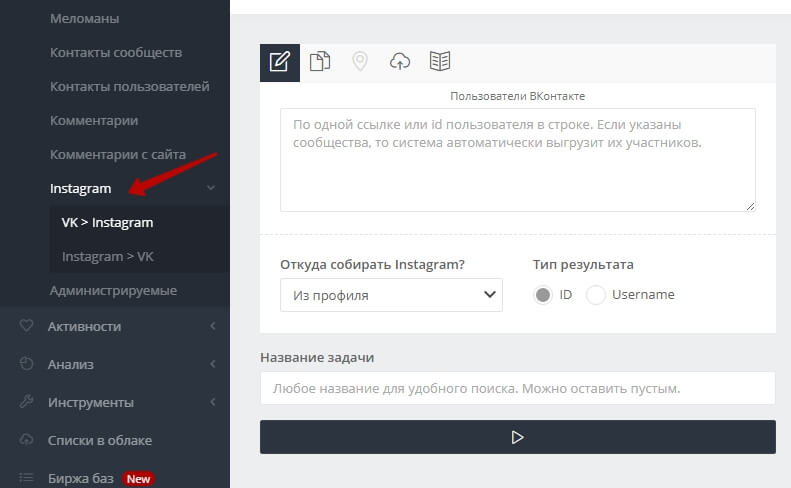Select VK > Instagram in the sidebar

(x=107, y=222)
